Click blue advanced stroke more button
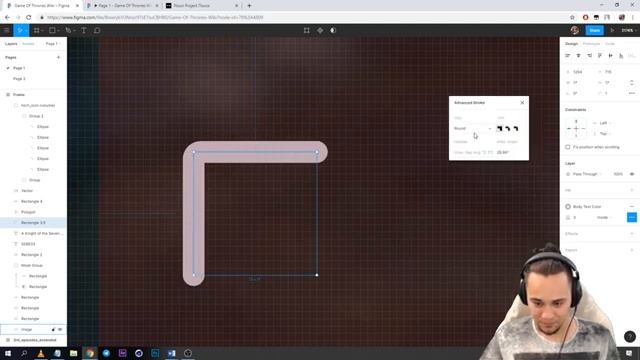Image resolution: width=640 pixels, height=360 pixels. click(631, 218)
